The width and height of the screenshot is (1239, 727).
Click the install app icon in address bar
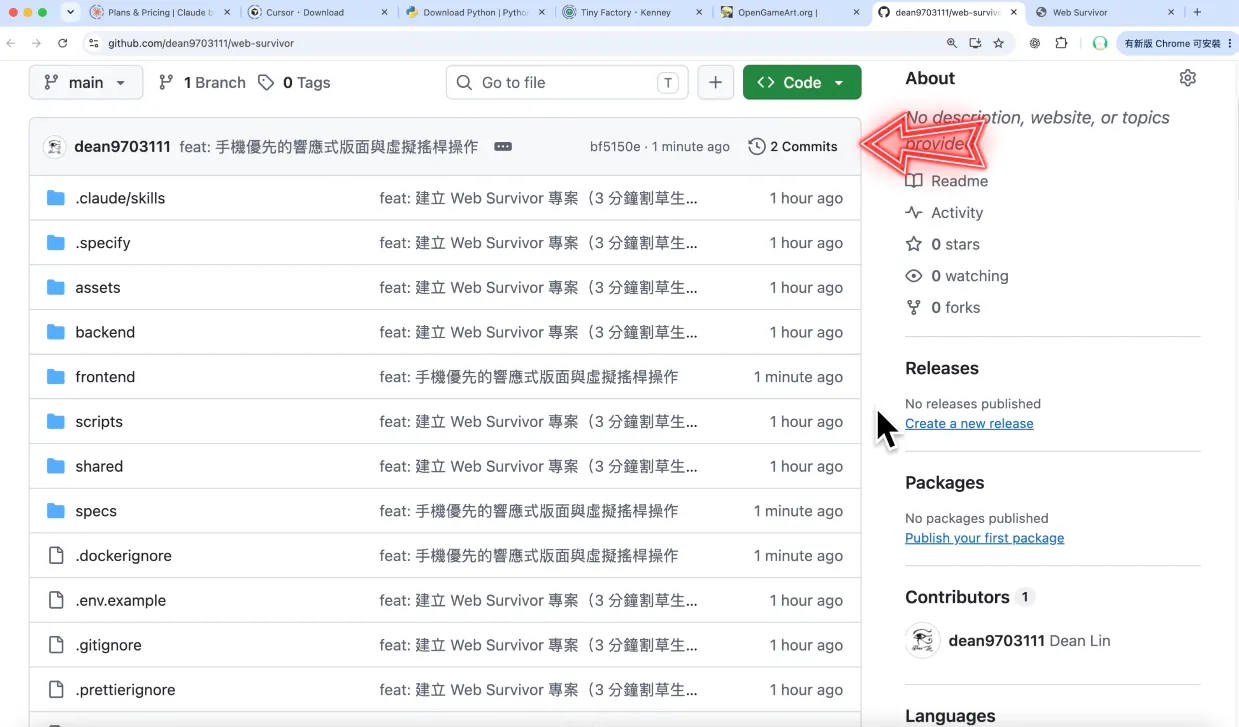(x=975, y=44)
